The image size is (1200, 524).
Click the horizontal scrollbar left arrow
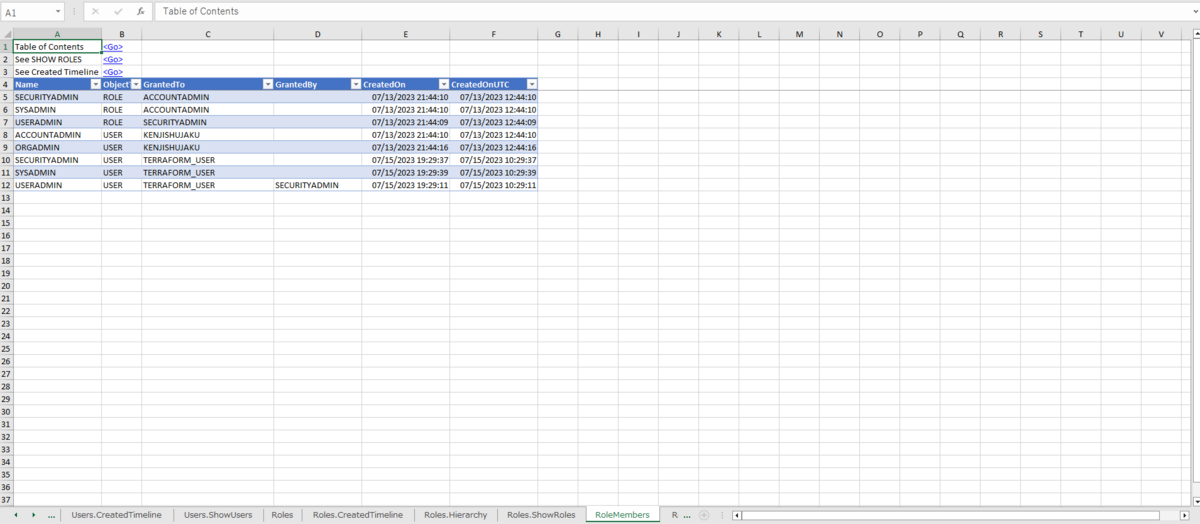click(737, 515)
